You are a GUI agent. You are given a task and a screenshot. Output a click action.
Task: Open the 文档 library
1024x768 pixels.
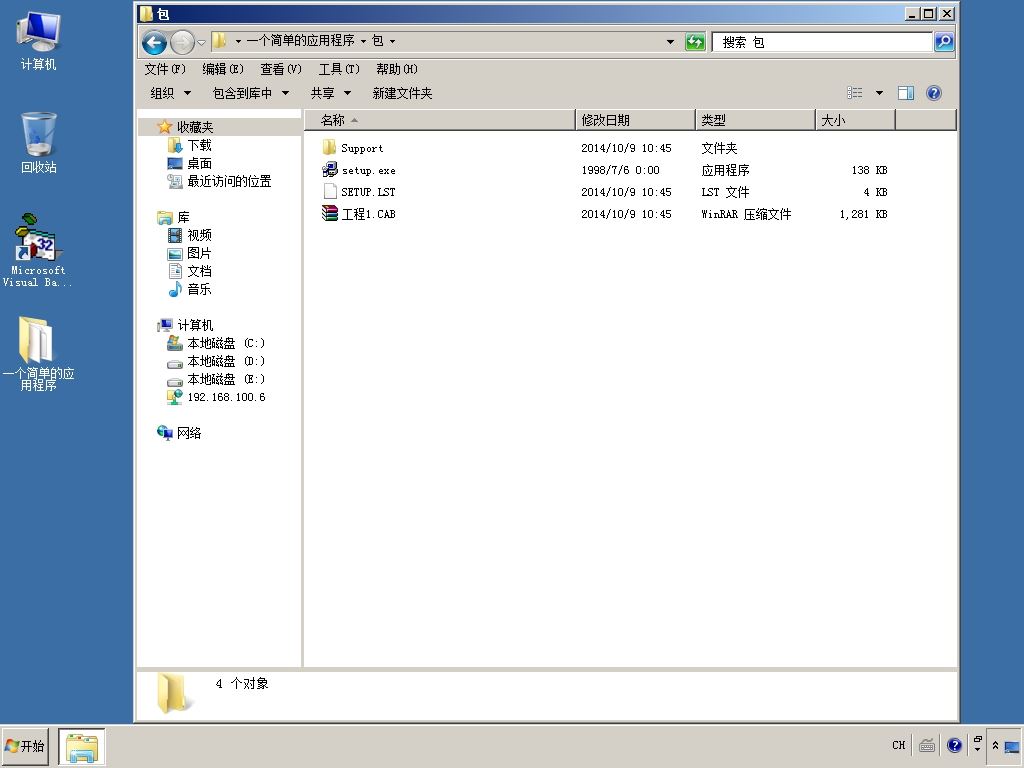199,271
